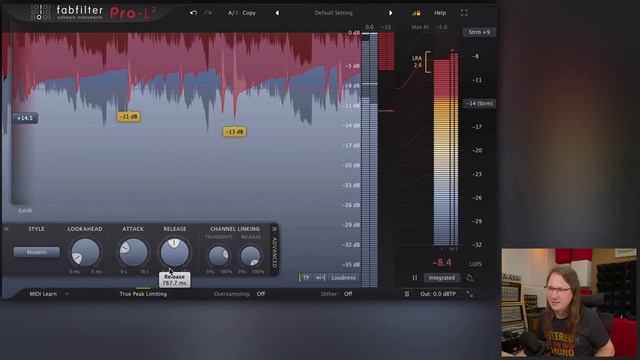Click the -14 (Strm) target level label
The width and height of the screenshot is (640, 360).
(480, 104)
